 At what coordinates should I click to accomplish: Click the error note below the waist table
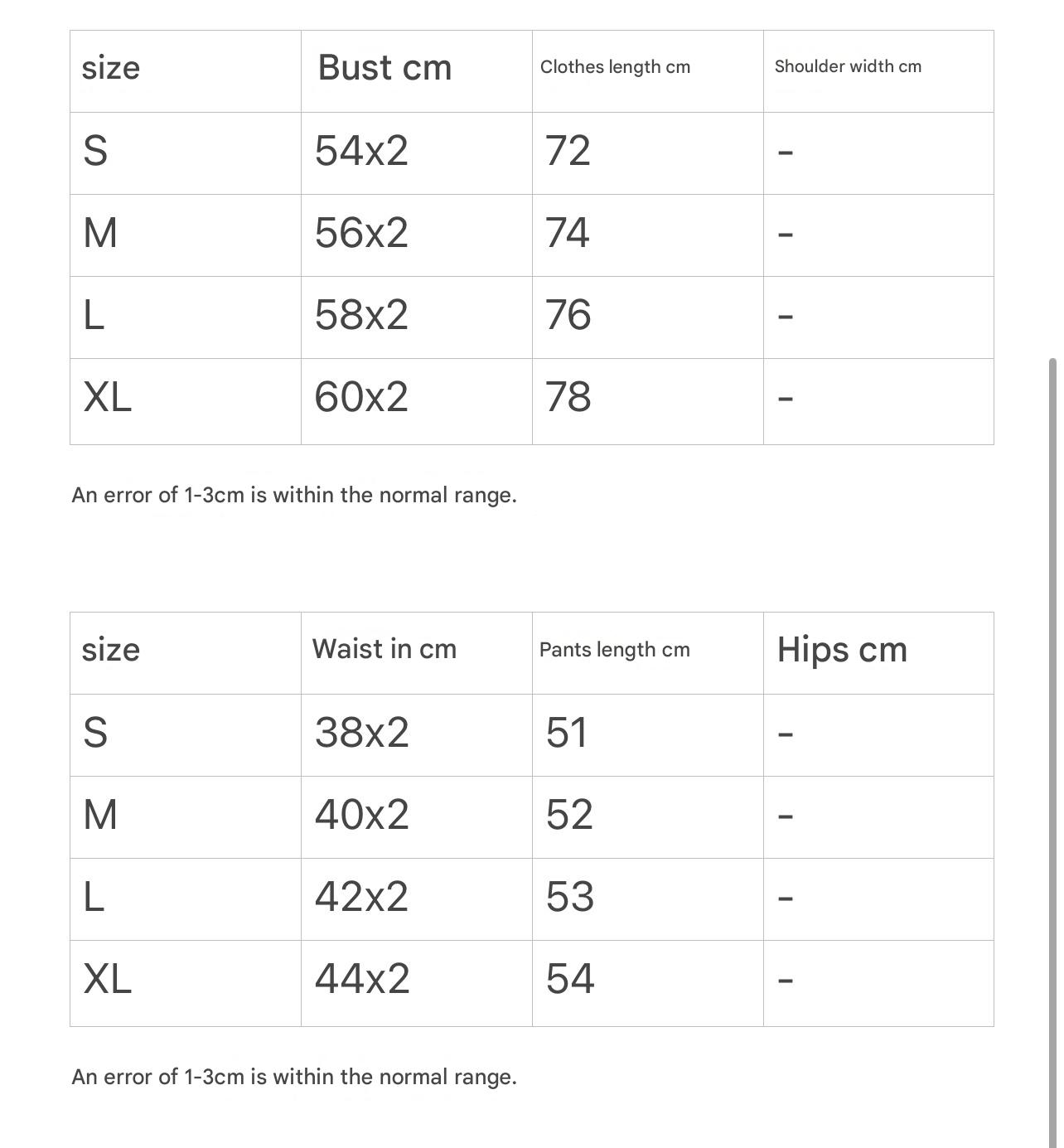coord(294,1077)
